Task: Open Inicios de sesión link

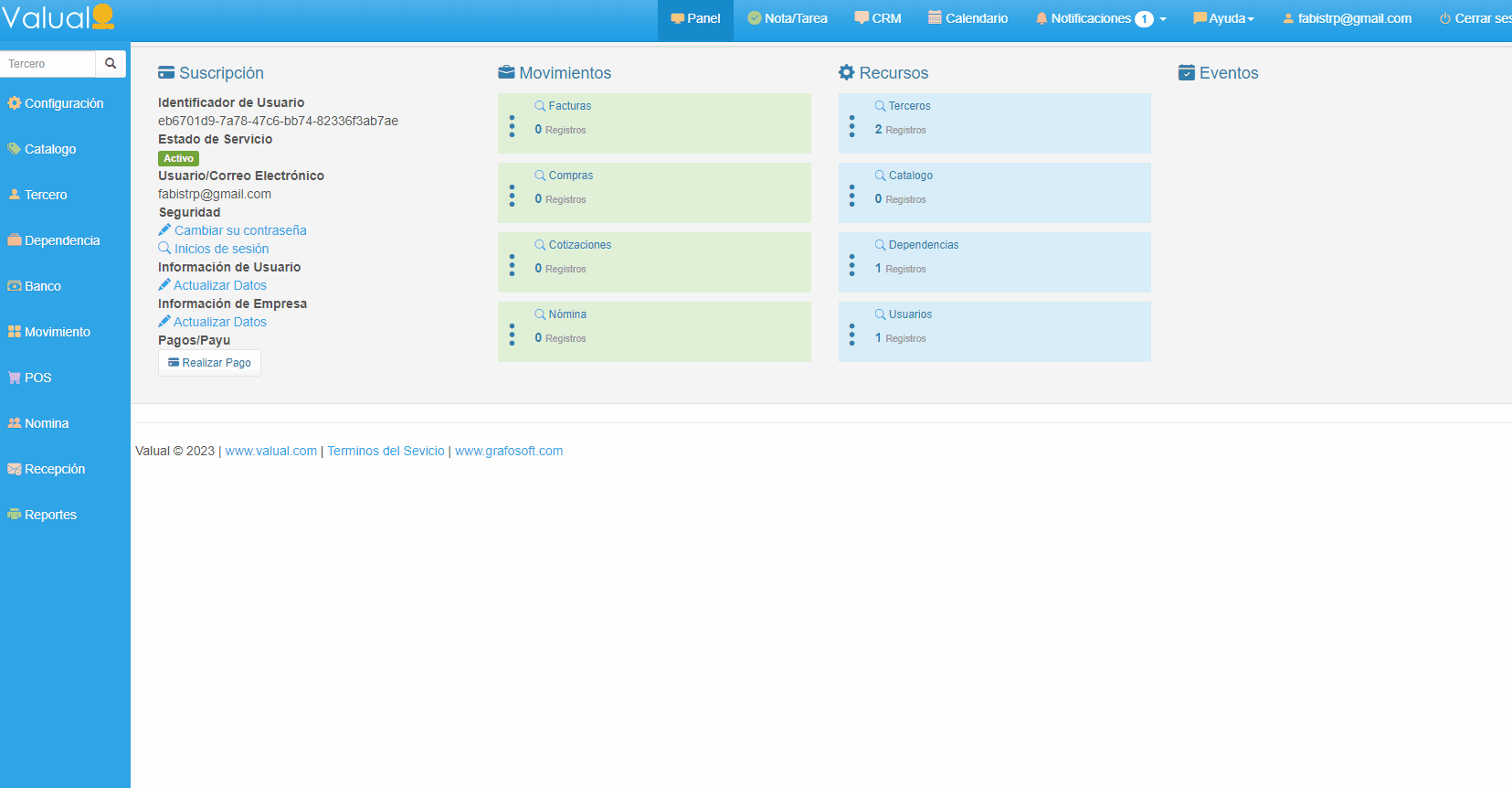Action: click(x=221, y=249)
